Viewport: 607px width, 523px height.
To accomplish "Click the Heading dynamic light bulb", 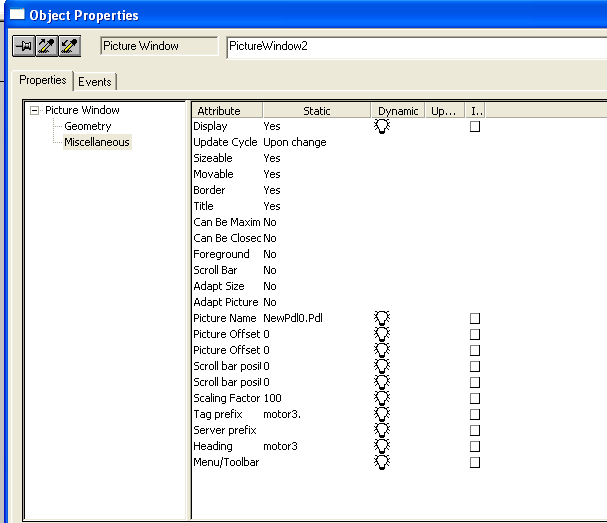I will click(381, 446).
